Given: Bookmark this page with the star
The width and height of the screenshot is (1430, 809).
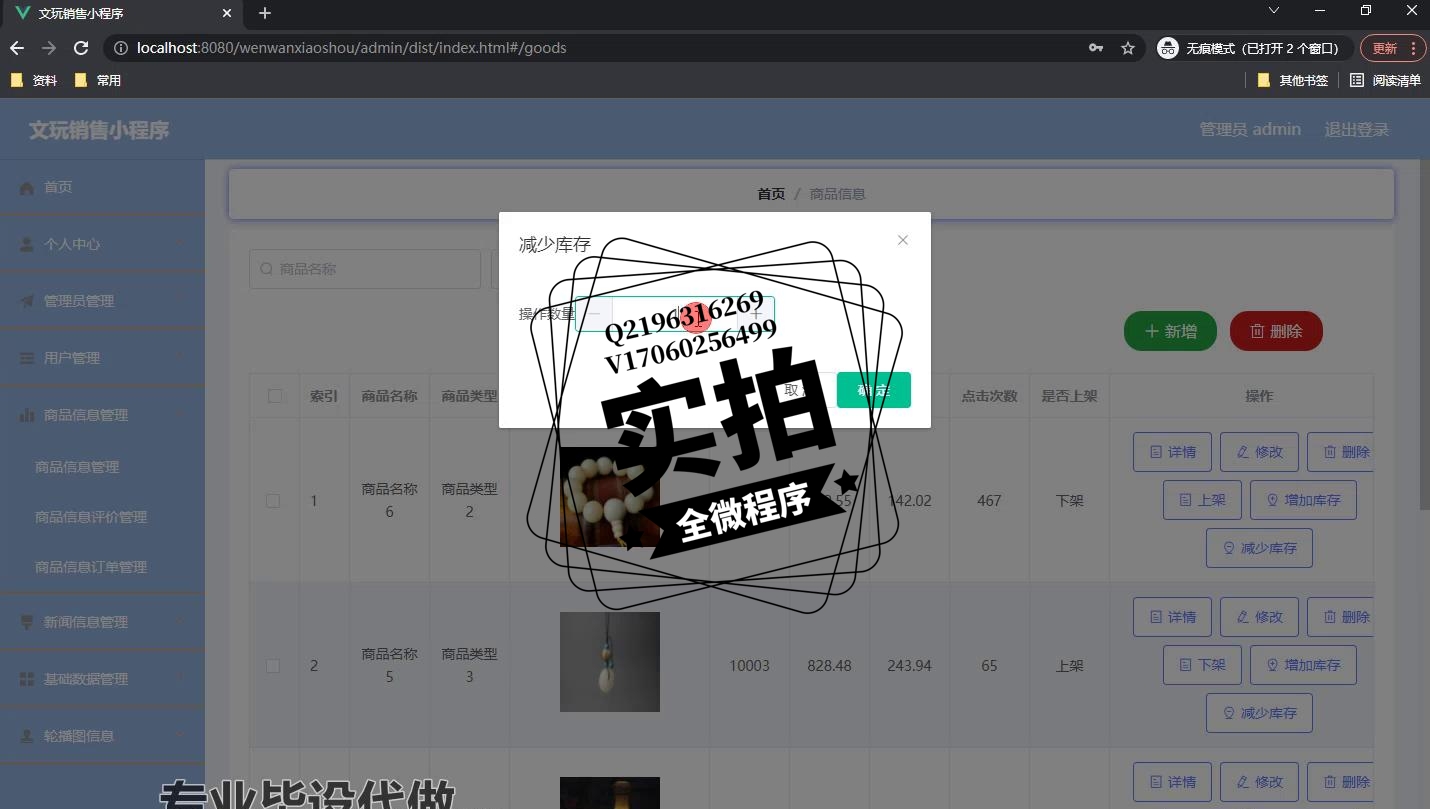Looking at the screenshot, I should coord(1128,48).
